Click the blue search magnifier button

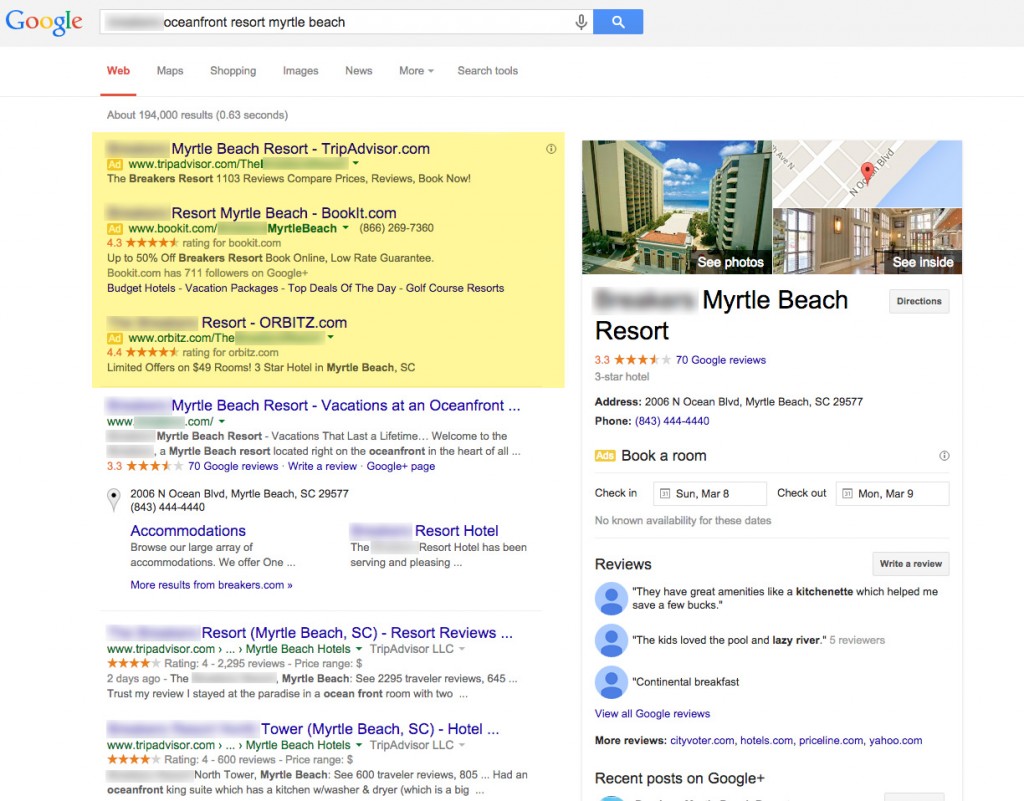618,22
